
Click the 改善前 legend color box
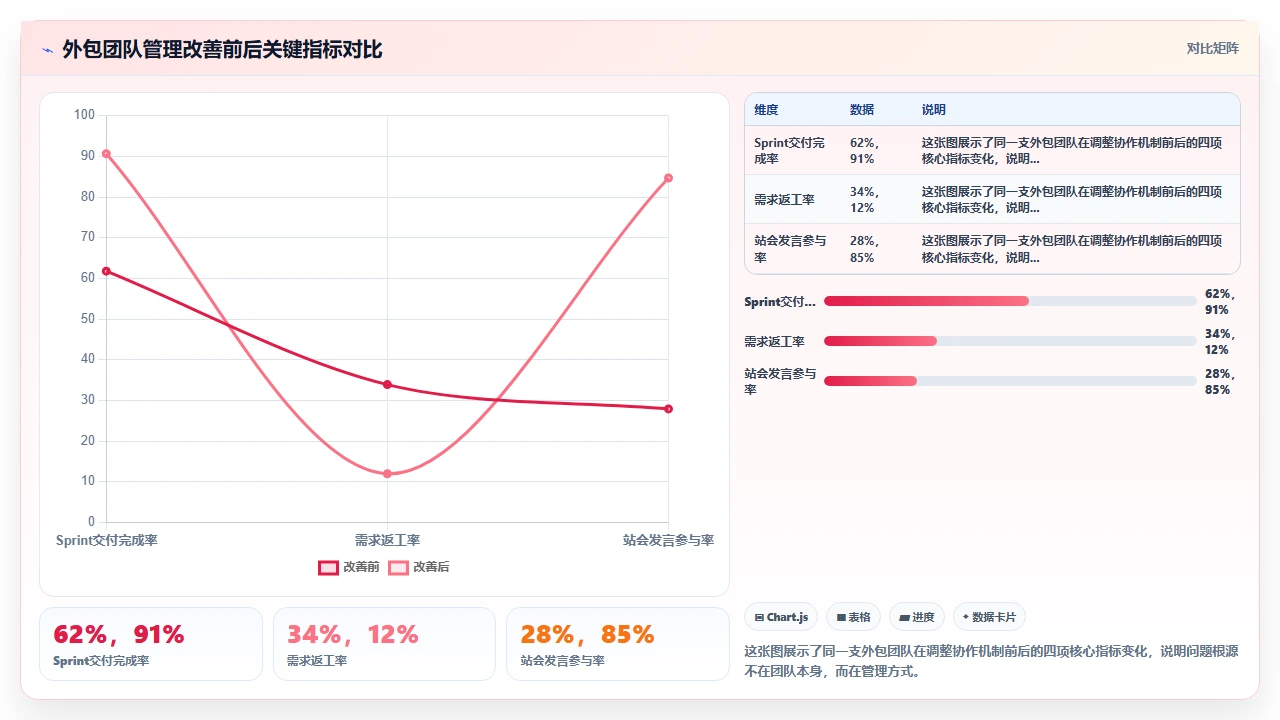click(x=328, y=567)
